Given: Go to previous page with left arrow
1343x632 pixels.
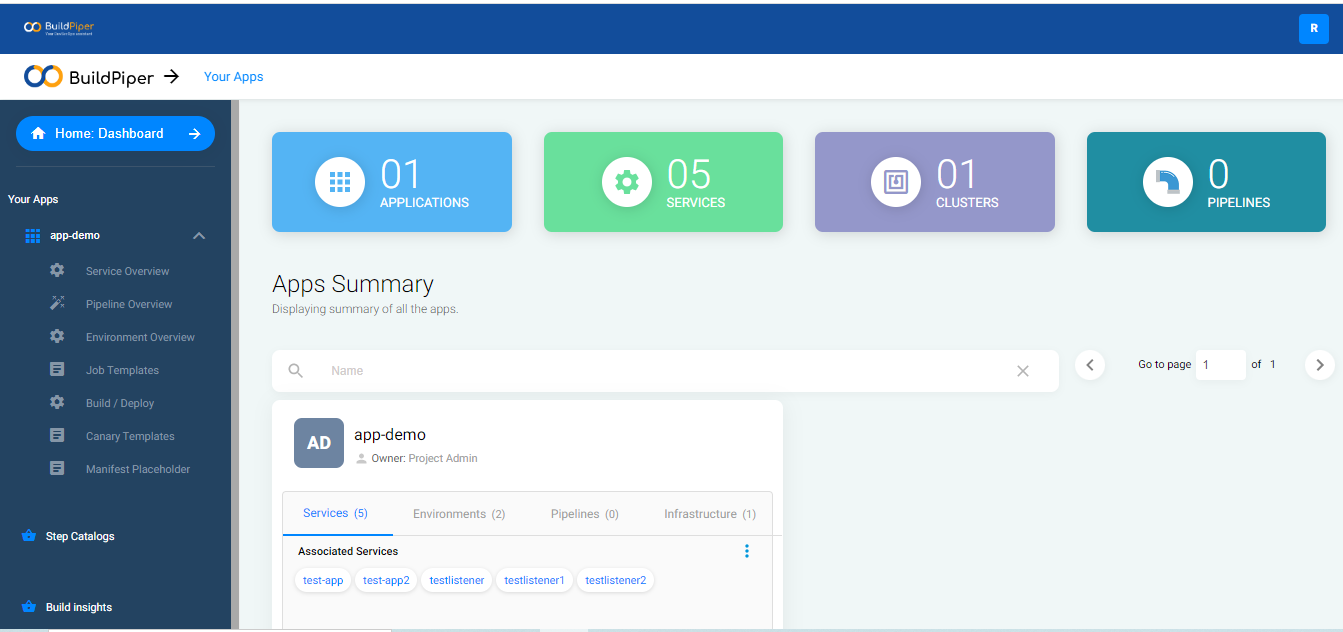Looking at the screenshot, I should click(1090, 365).
